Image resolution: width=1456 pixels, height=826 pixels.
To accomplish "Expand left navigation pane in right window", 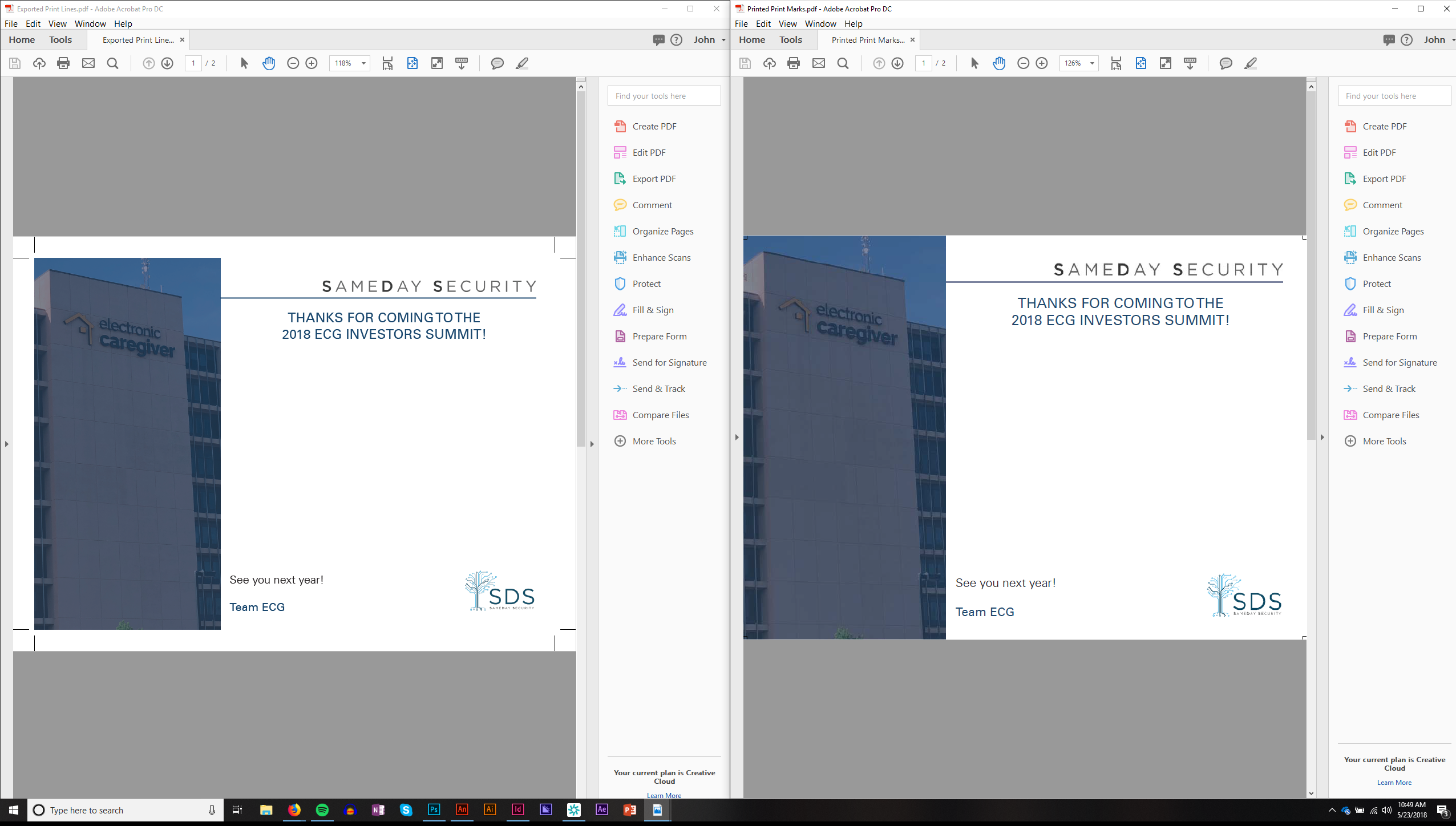I will 737,438.
